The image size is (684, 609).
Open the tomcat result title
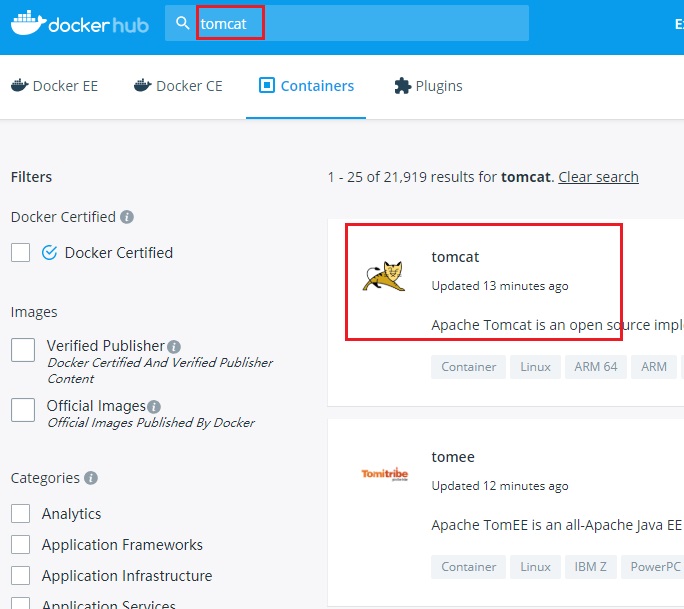[x=455, y=257]
